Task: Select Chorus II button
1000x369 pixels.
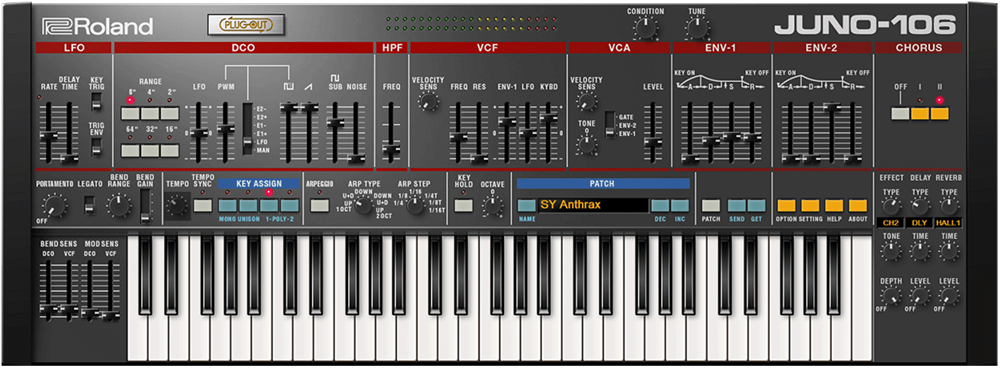Action: click(939, 114)
